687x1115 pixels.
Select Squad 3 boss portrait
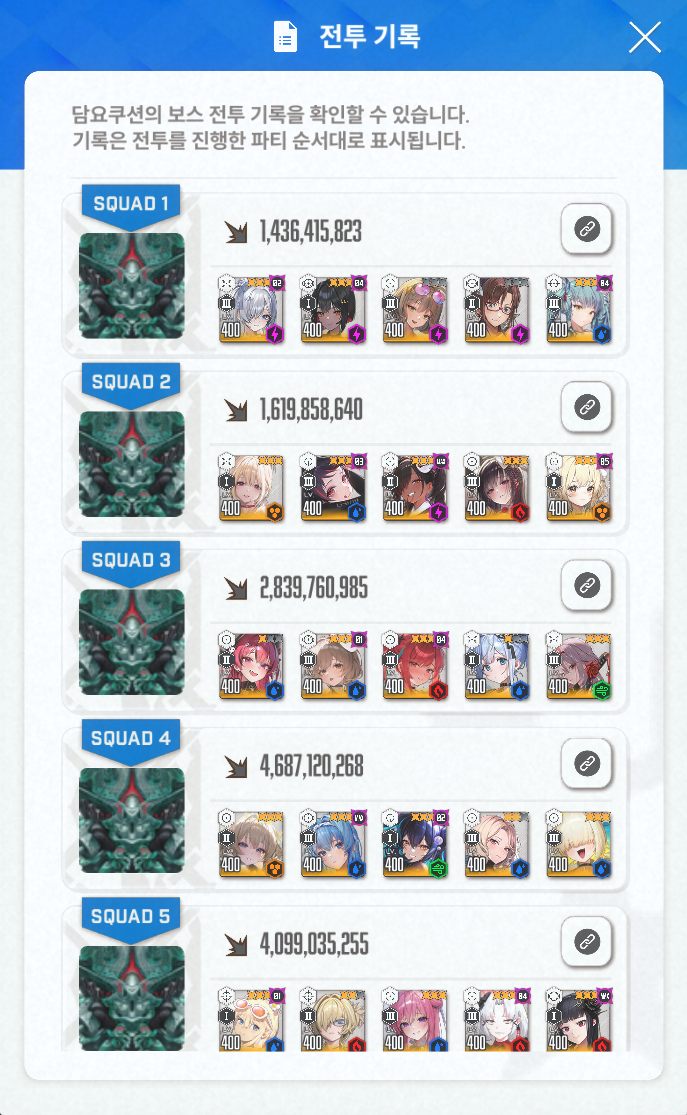(132, 642)
